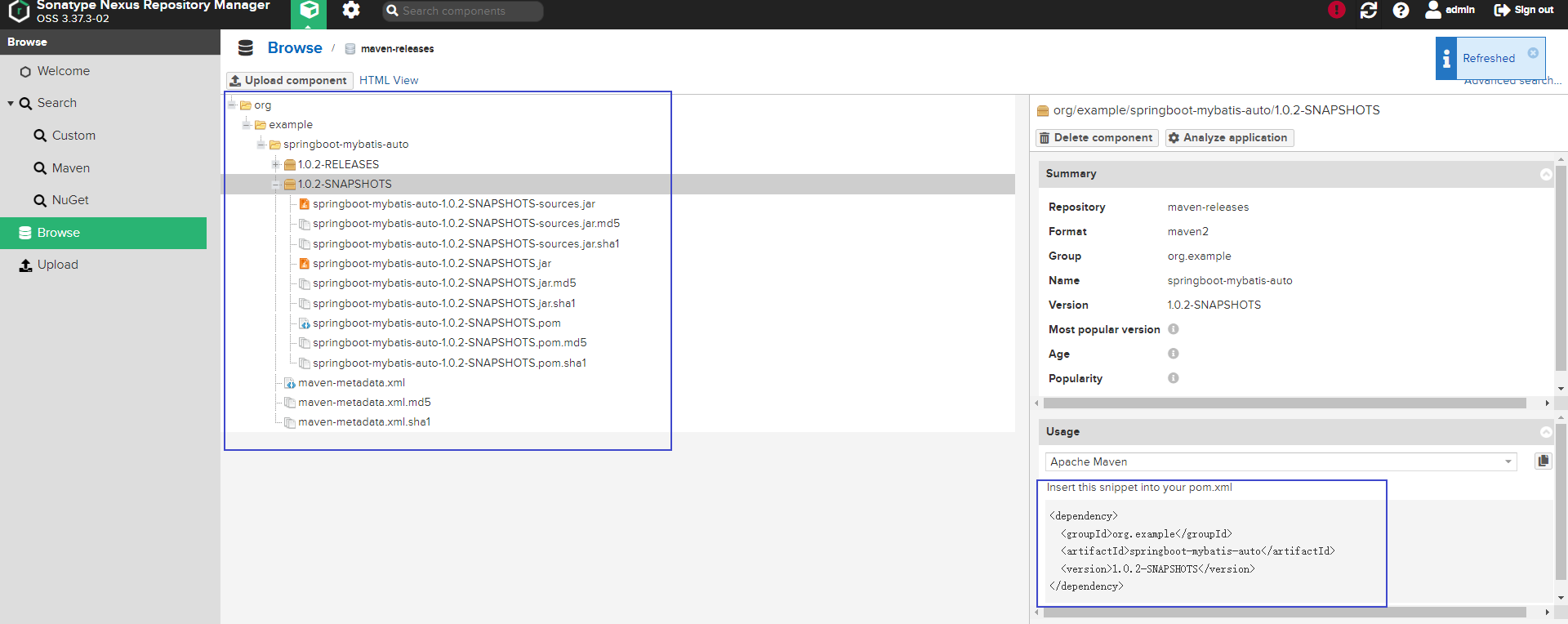Screen dimensions: 1568x624
Task: Click database icon beside Browse title
Action: [x=245, y=48]
